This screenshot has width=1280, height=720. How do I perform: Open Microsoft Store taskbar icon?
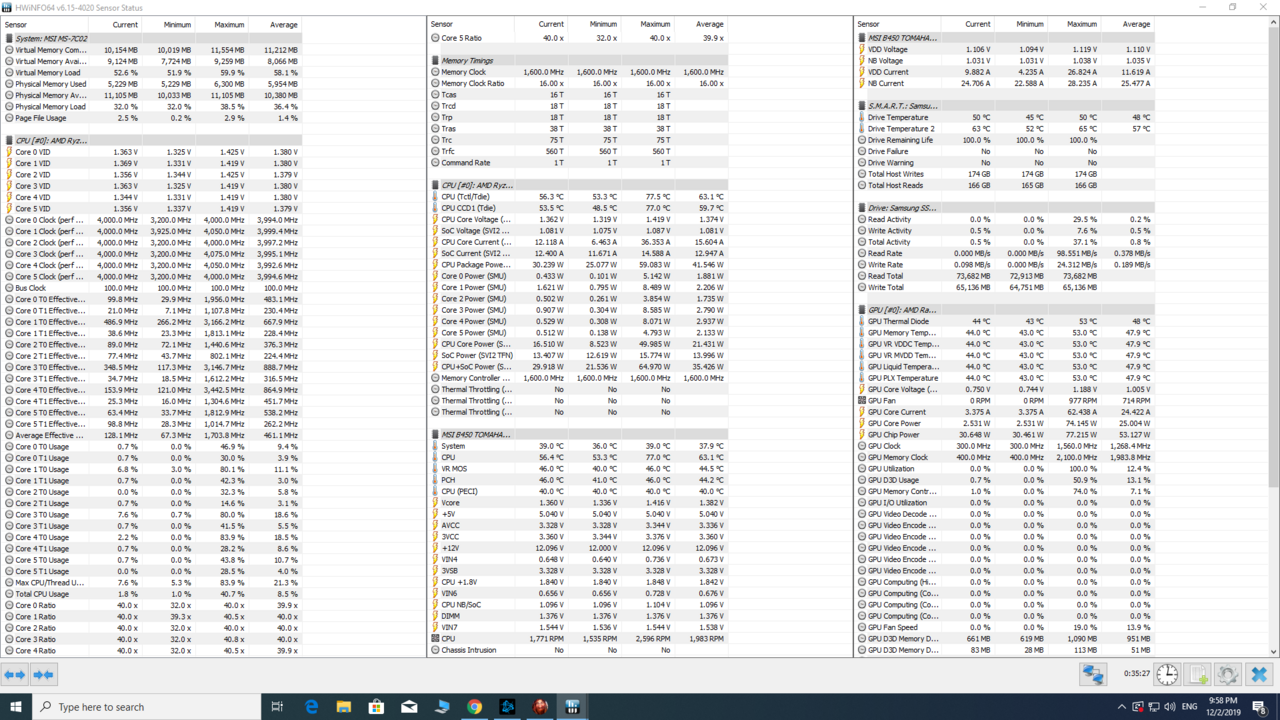point(376,707)
